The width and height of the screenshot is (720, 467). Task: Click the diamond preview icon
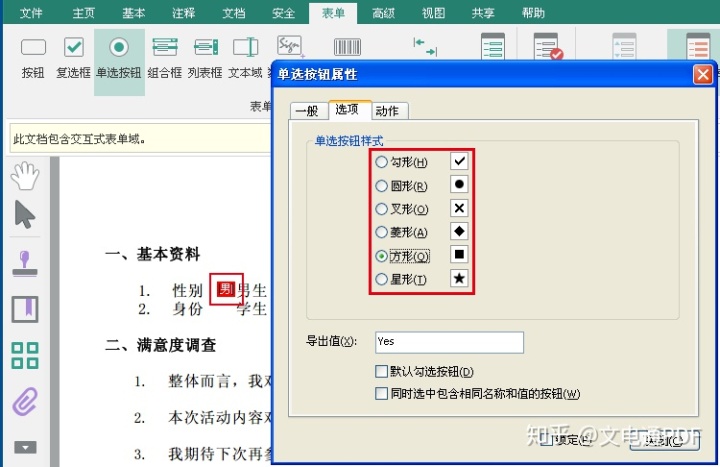point(459,231)
